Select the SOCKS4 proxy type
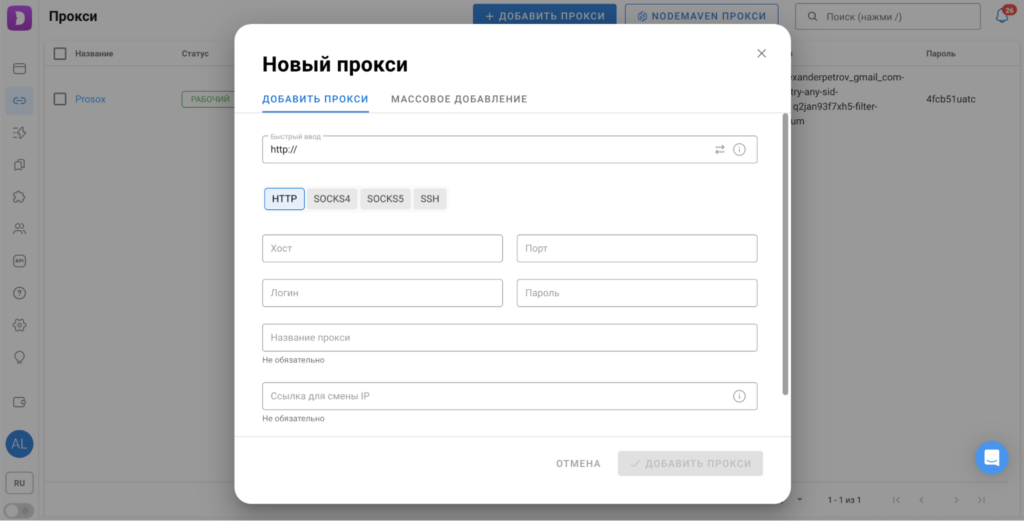 [x=332, y=199]
